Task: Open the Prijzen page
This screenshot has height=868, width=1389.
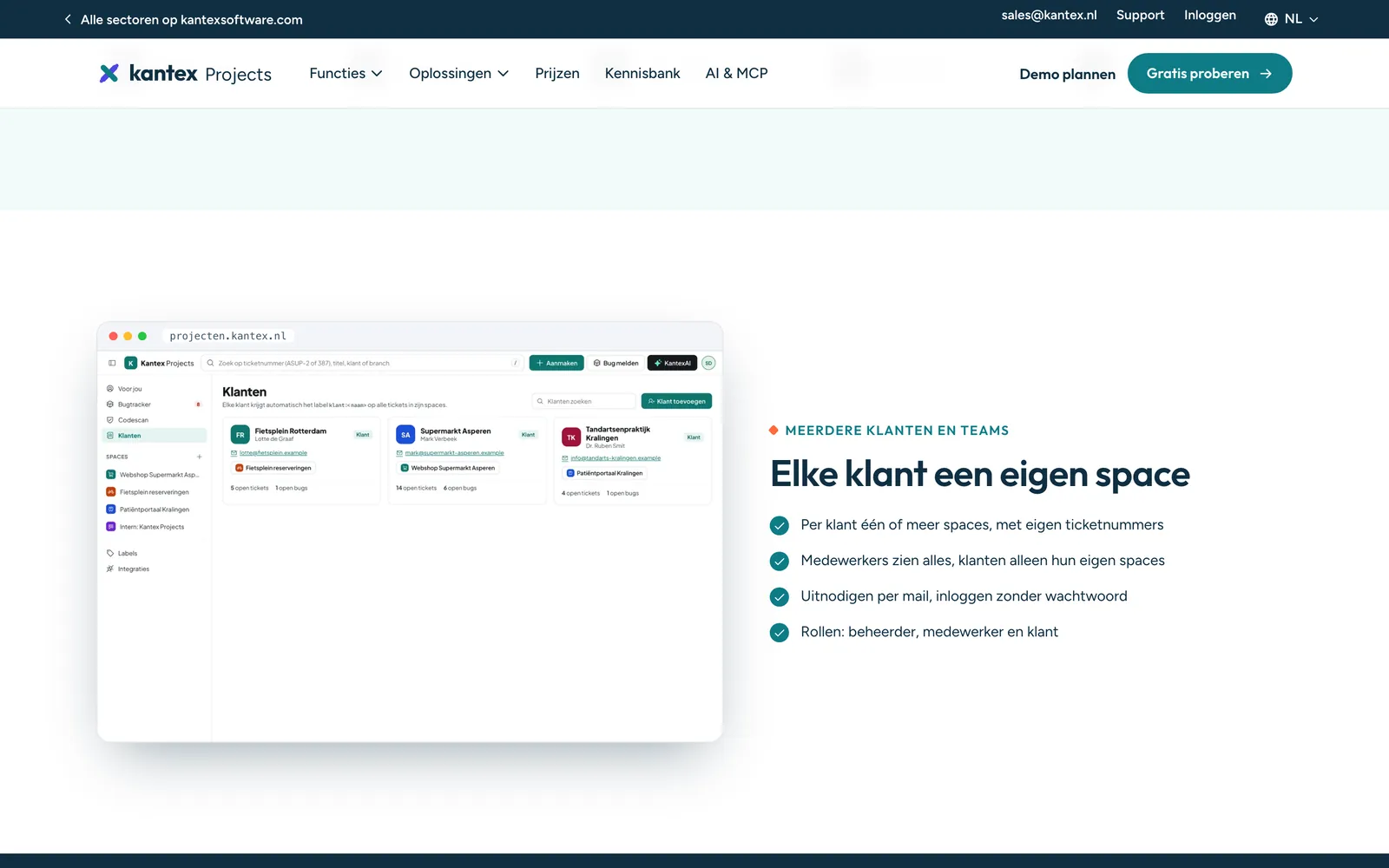Action: (557, 74)
